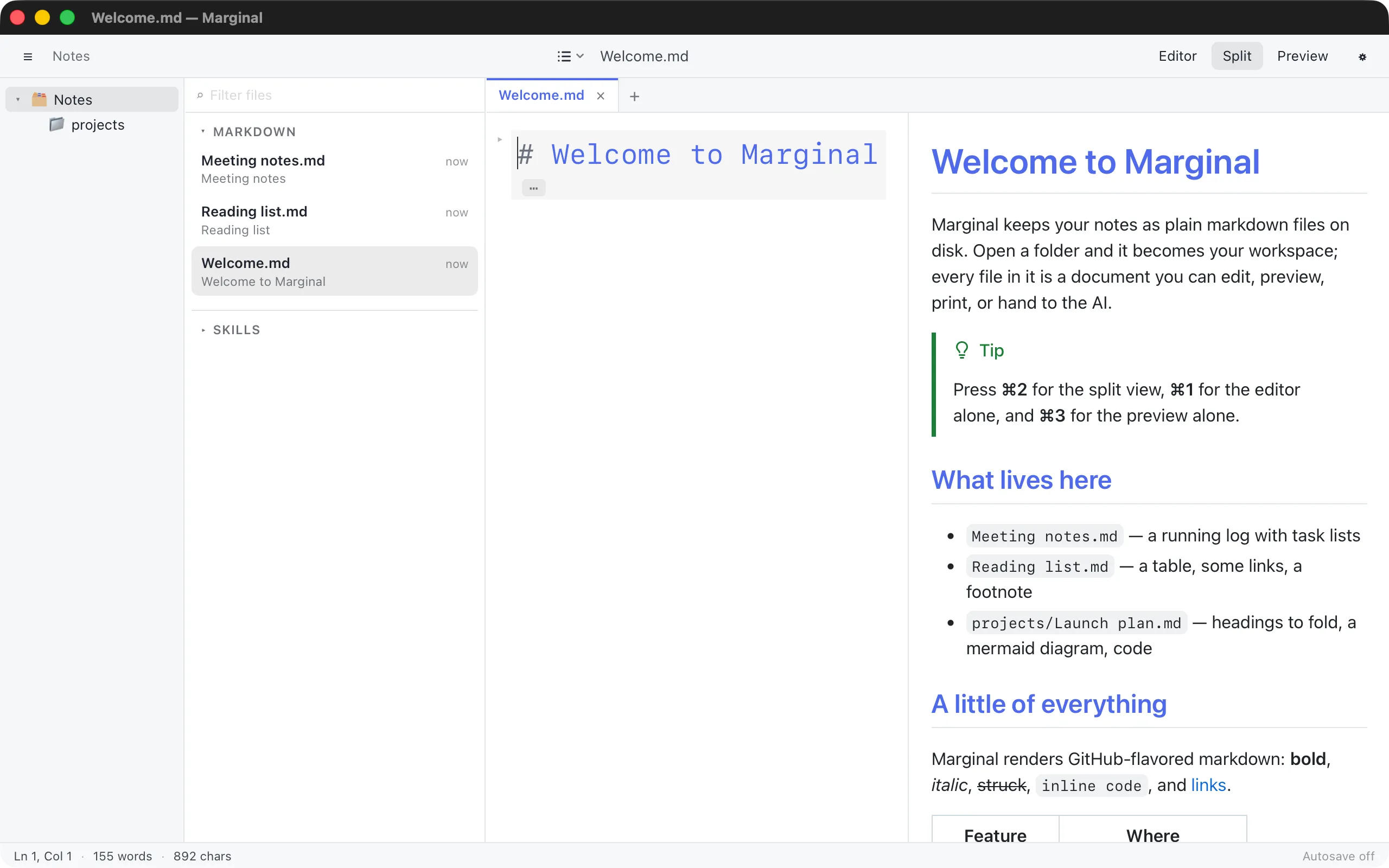Viewport: 1389px width, 868px height.
Task: Toggle the sidebar with the hamburger icon
Action: (28, 56)
